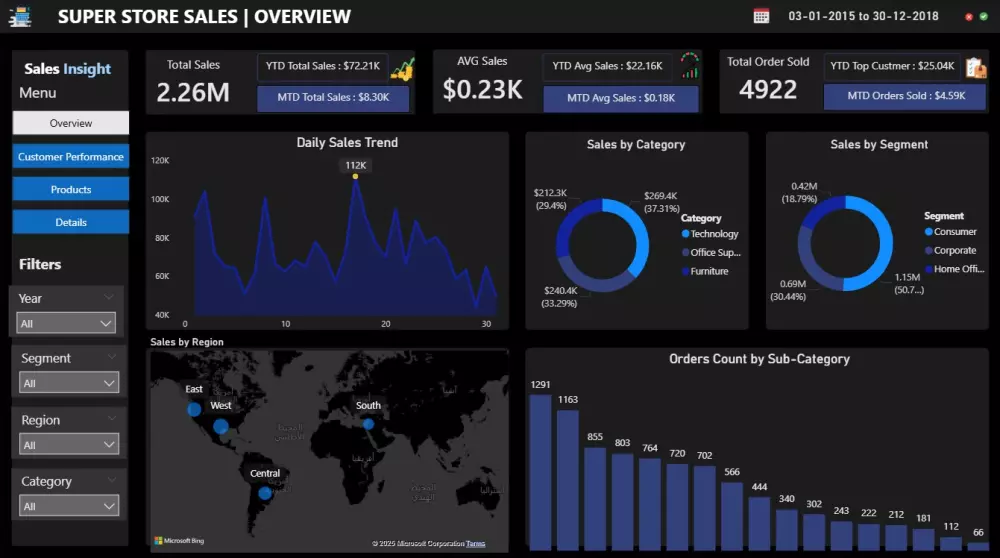Click MTD Total Sales button

333,98
